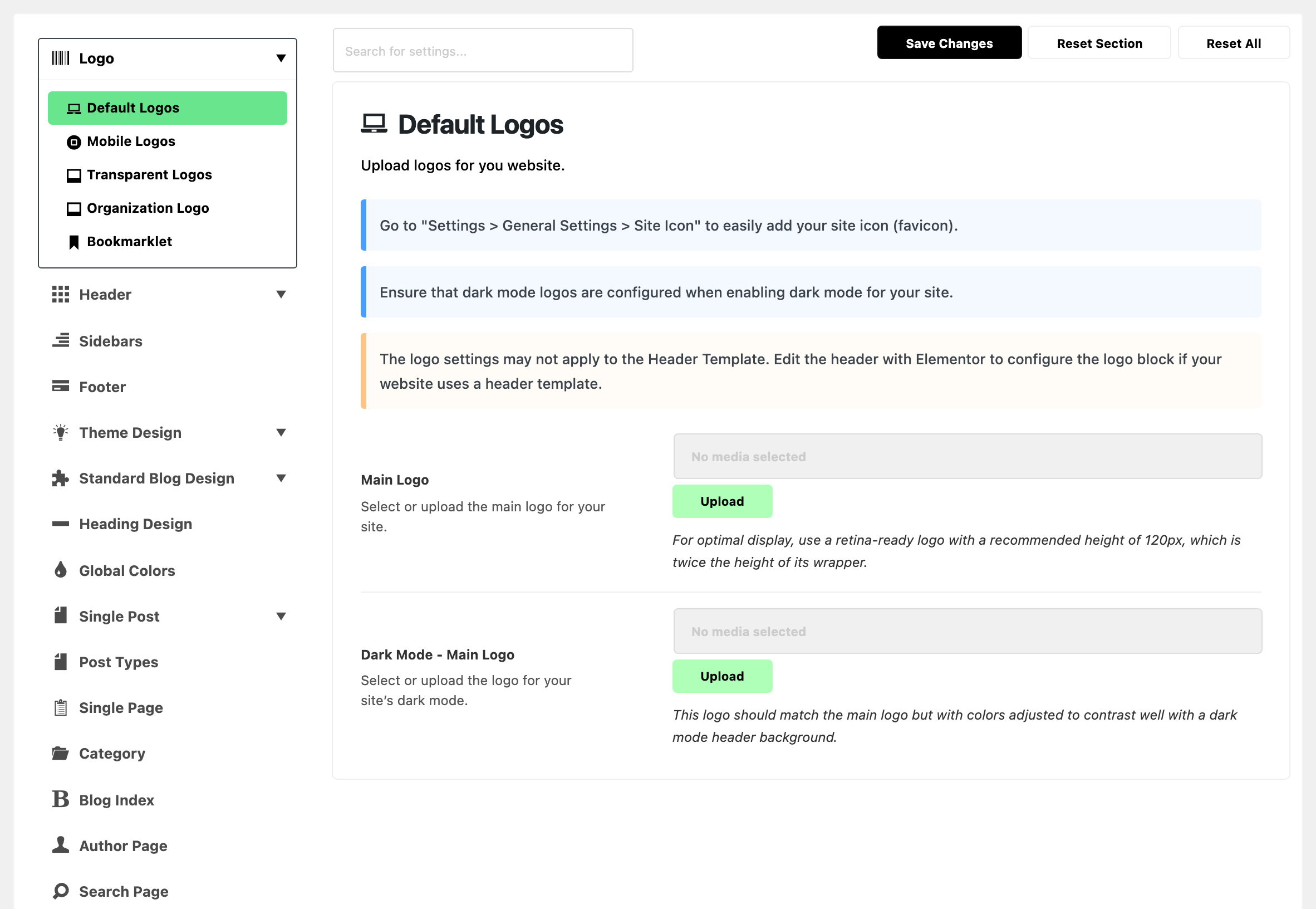Image resolution: width=1316 pixels, height=909 pixels.
Task: Click the 'Footer' menu label
Action: (x=102, y=387)
